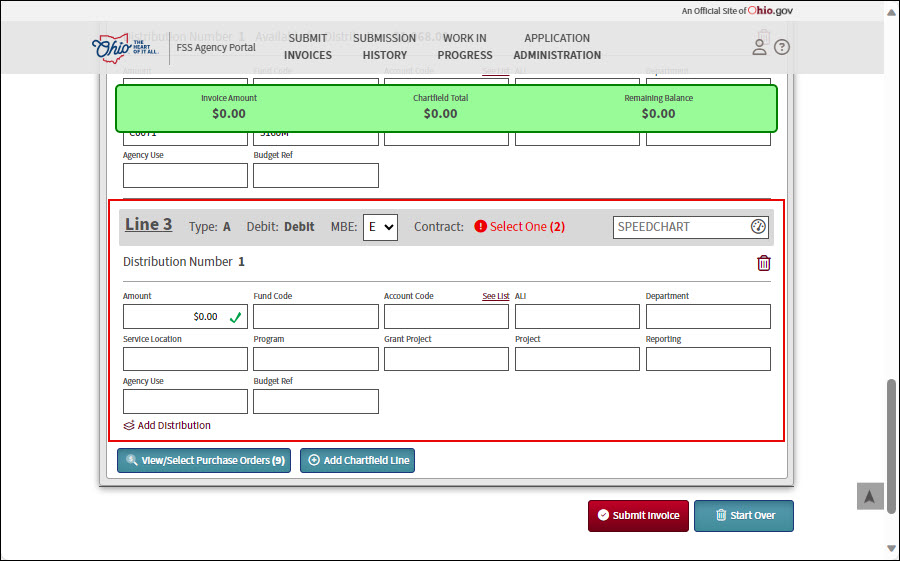The width and height of the screenshot is (900, 561).
Task: Click Select One (2) contract link
Action: (527, 227)
